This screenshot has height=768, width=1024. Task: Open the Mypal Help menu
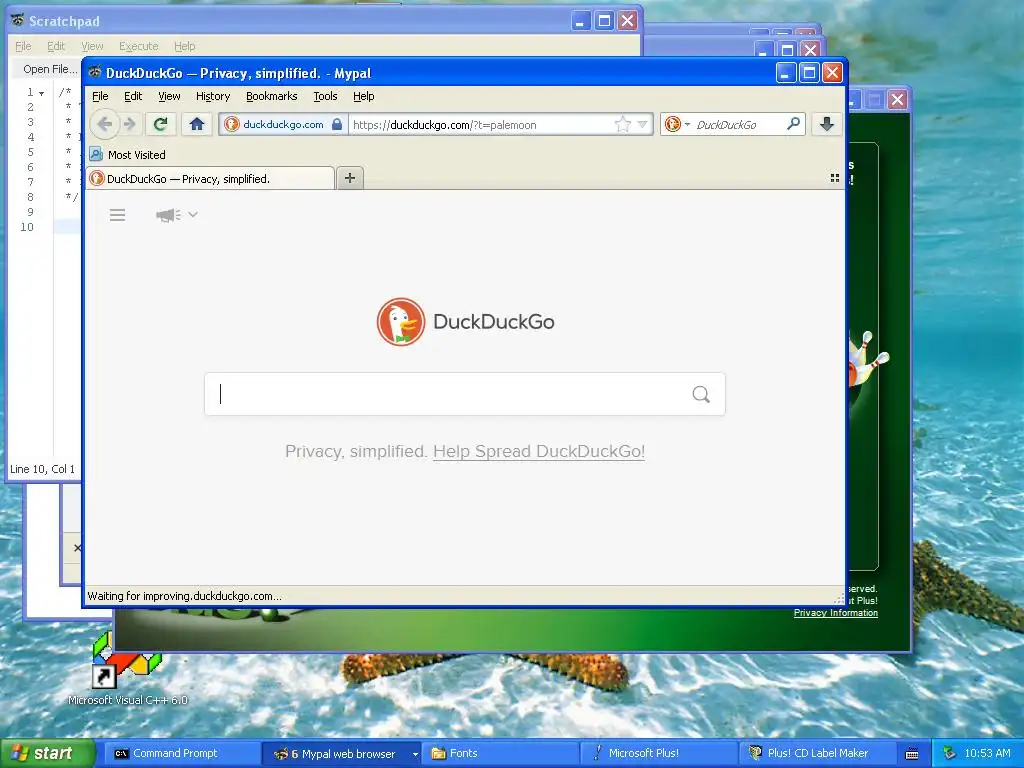364,96
